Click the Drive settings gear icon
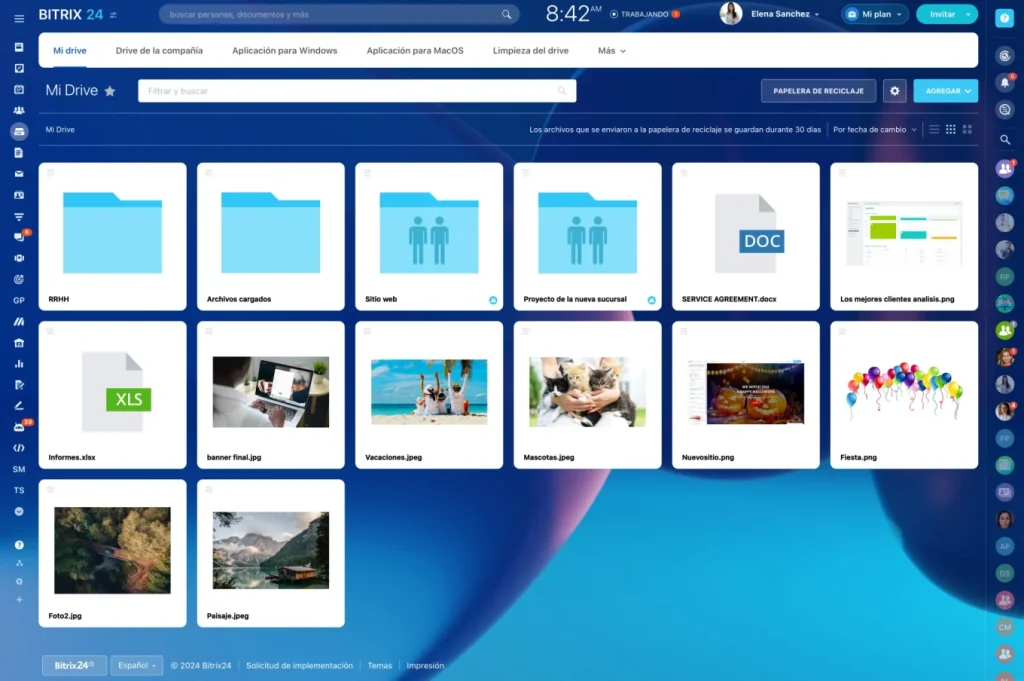This screenshot has width=1024, height=681. [x=895, y=91]
